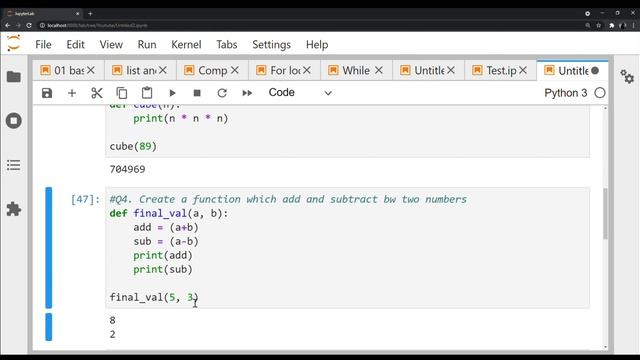Close the Comp tab
Image resolution: width=640 pixels, height=360 pixels.
[235, 70]
